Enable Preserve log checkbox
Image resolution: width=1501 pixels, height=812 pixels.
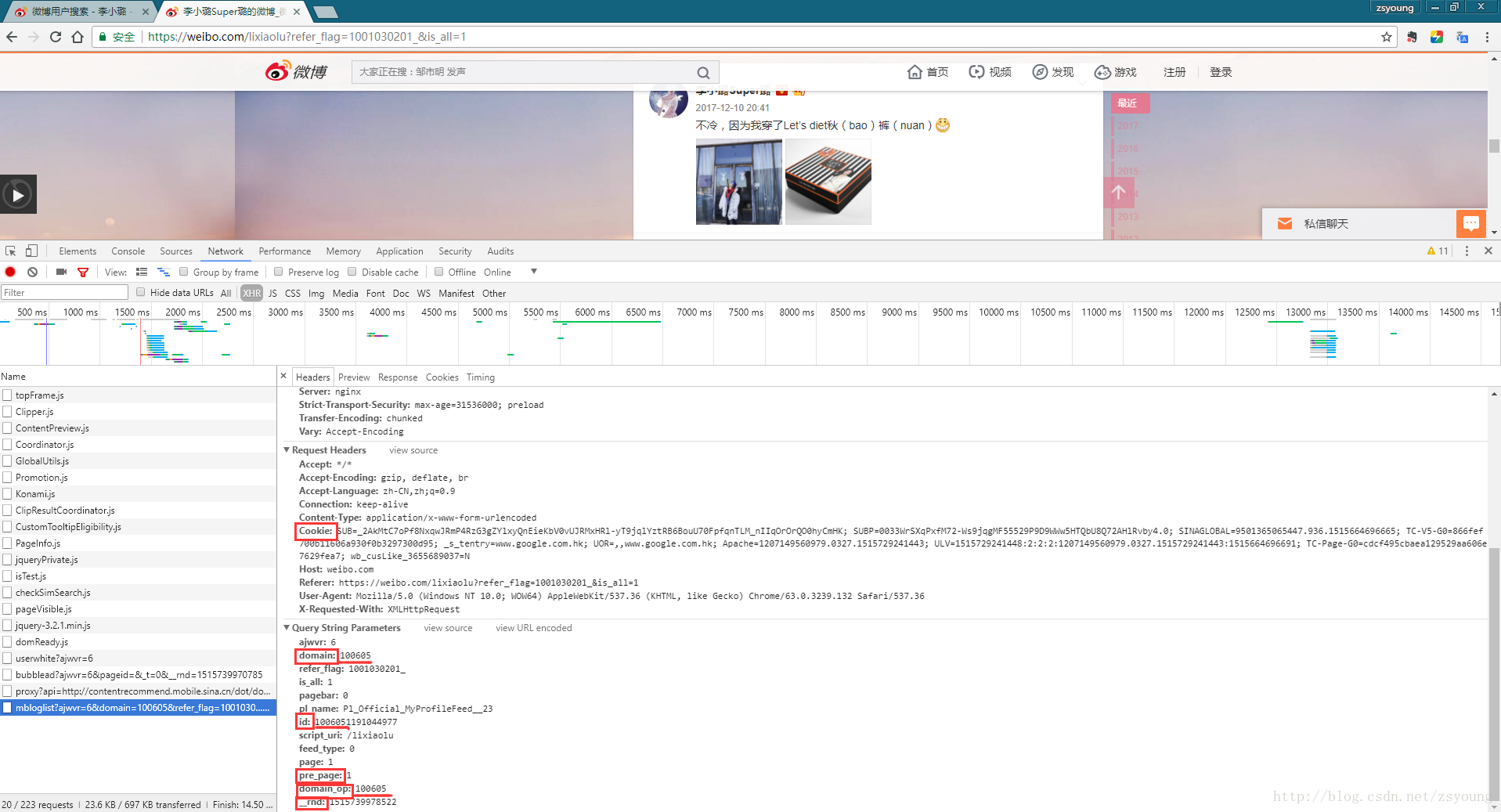tap(278, 272)
